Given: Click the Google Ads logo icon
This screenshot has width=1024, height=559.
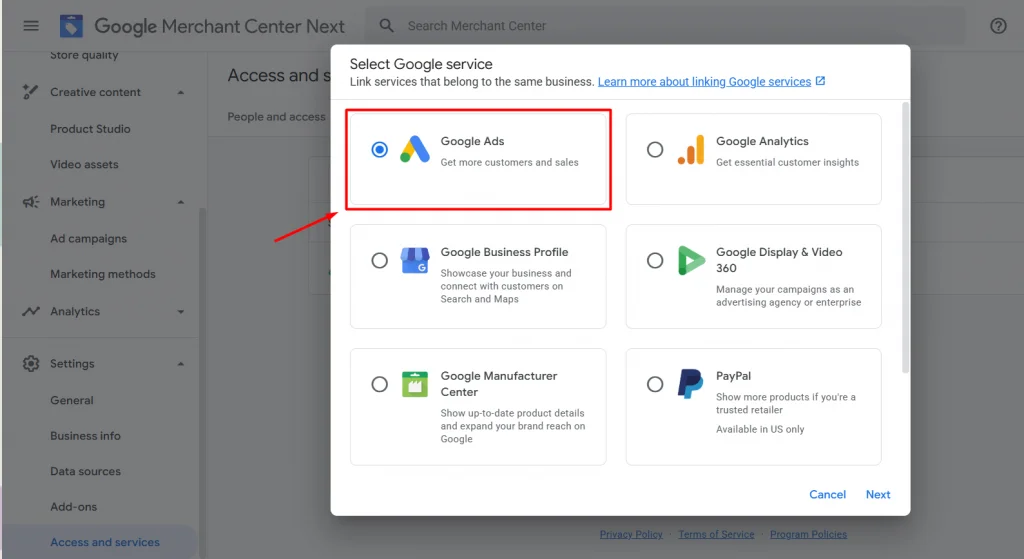Looking at the screenshot, I should coord(415,150).
